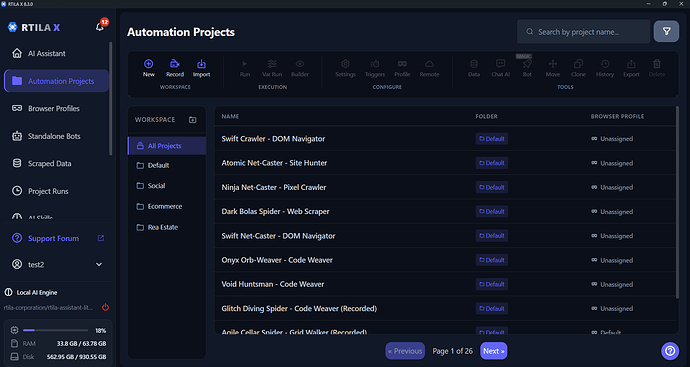Click the Profile configure icon

402,64
